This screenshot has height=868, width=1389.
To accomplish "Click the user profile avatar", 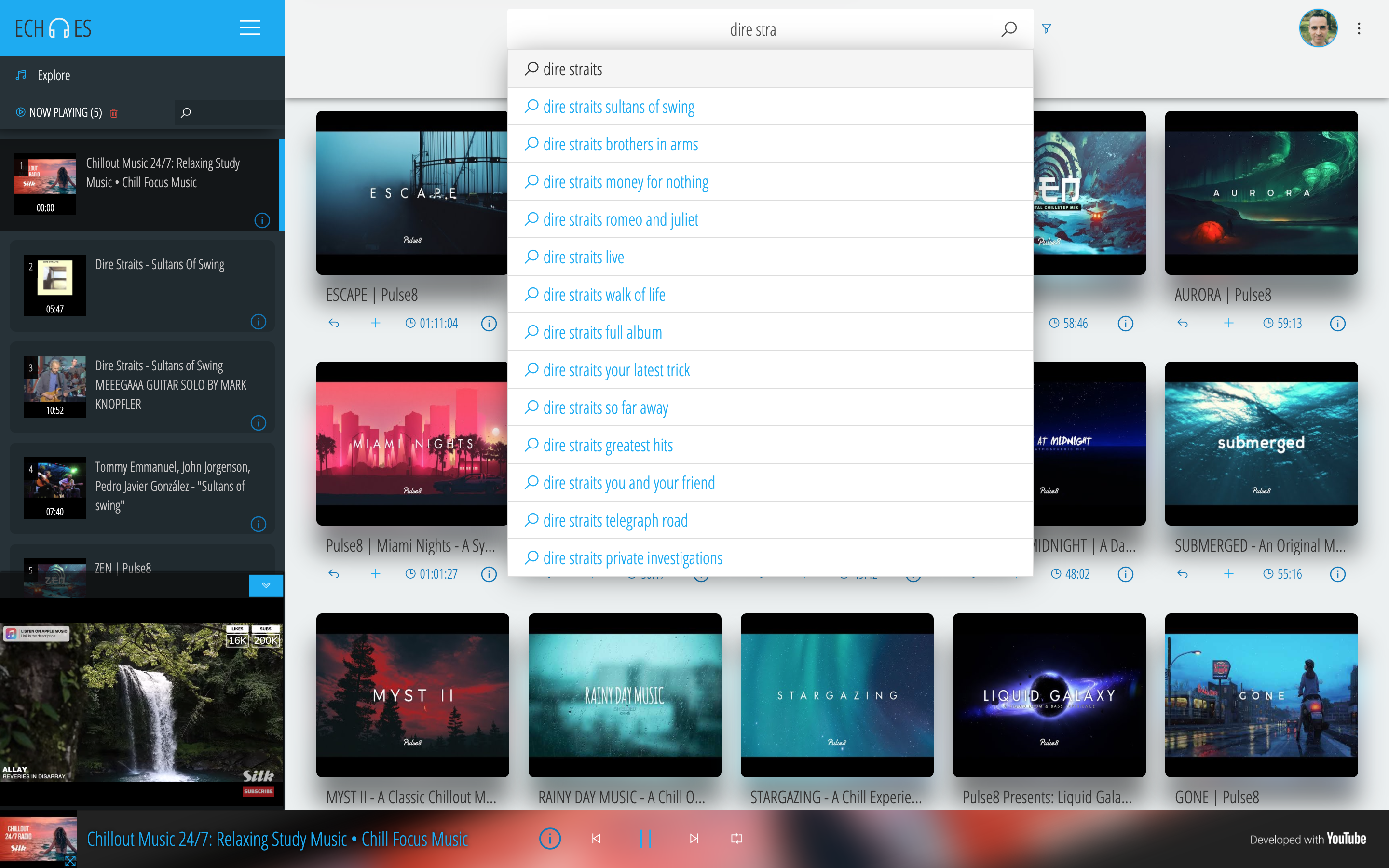I will click(1318, 28).
